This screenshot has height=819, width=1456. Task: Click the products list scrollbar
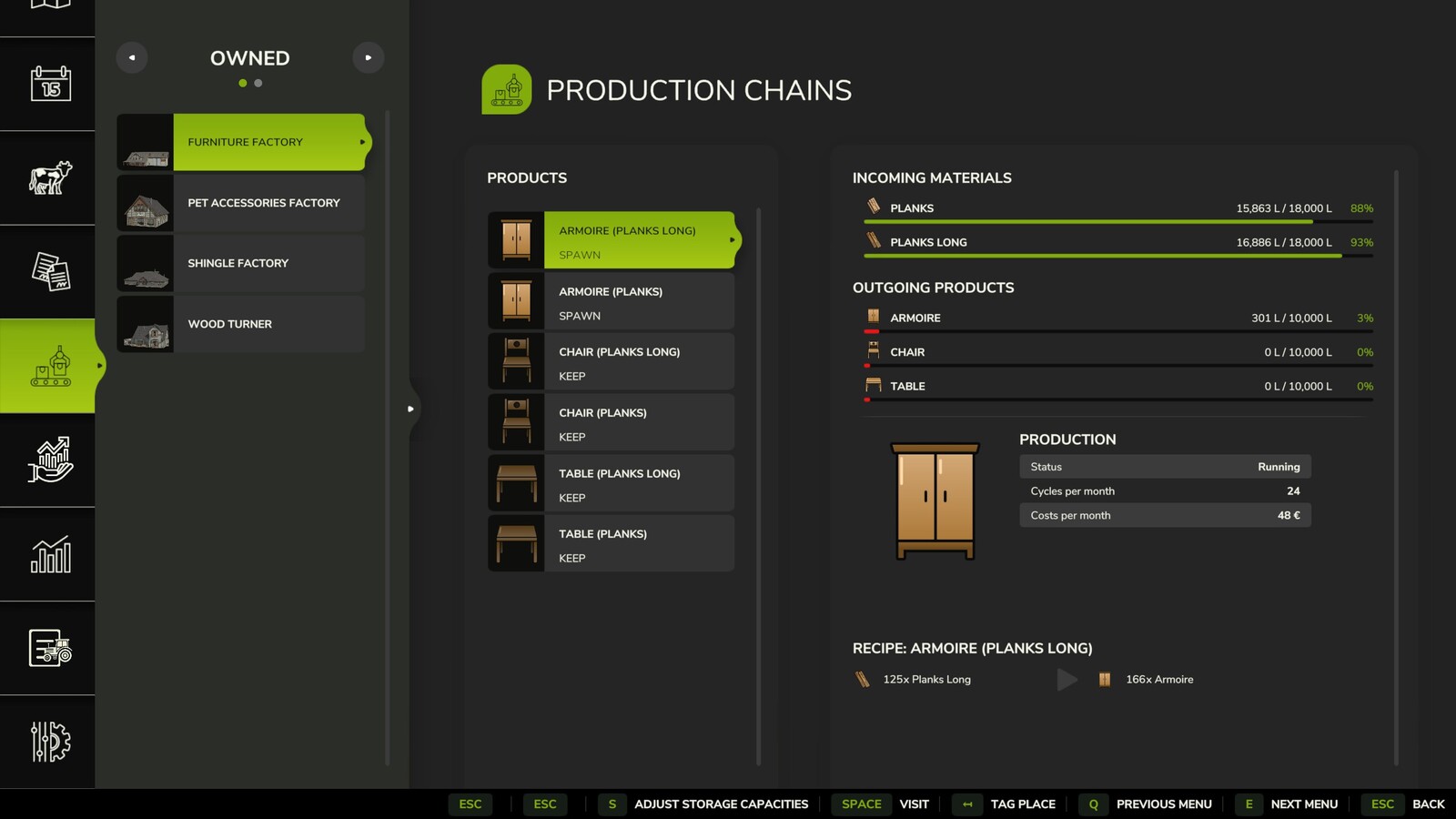[758, 487]
